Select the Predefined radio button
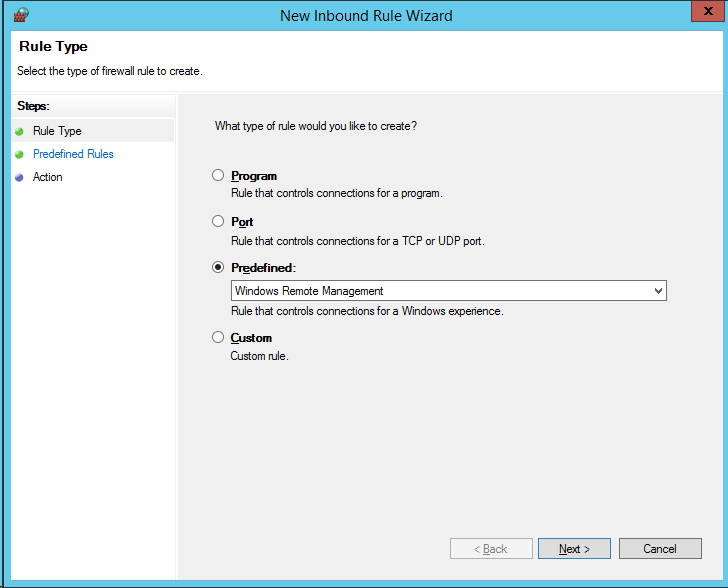This screenshot has width=728, height=588. (x=218, y=268)
